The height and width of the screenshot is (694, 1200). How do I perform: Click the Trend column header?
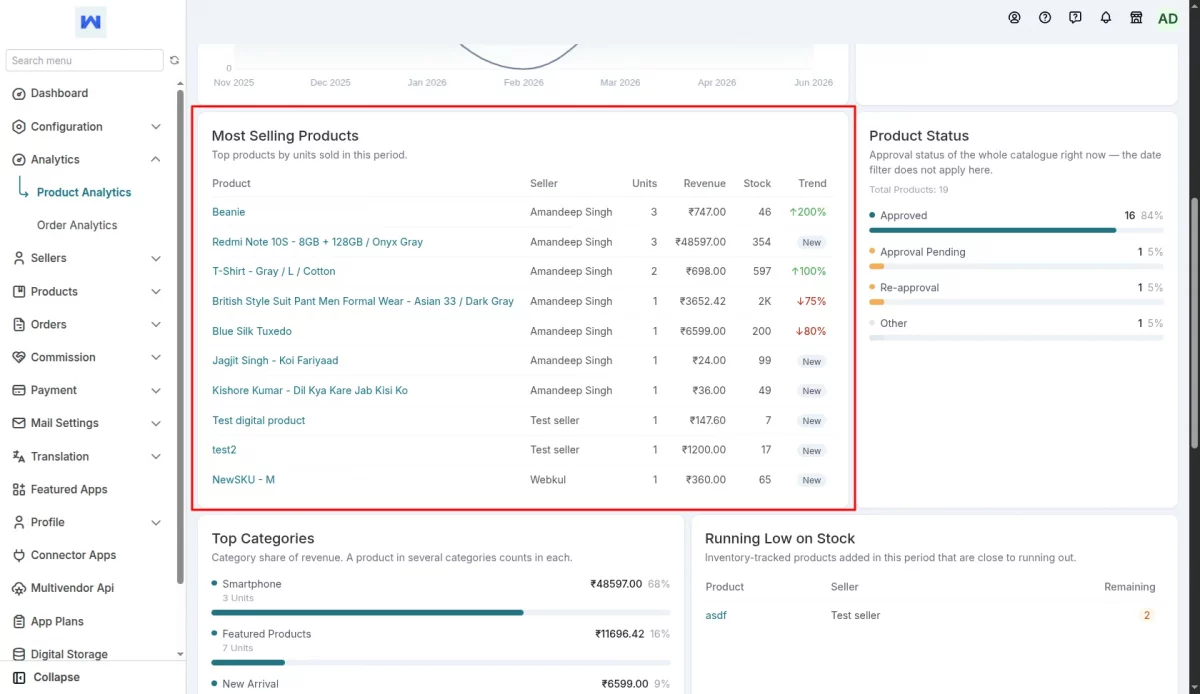(x=812, y=184)
